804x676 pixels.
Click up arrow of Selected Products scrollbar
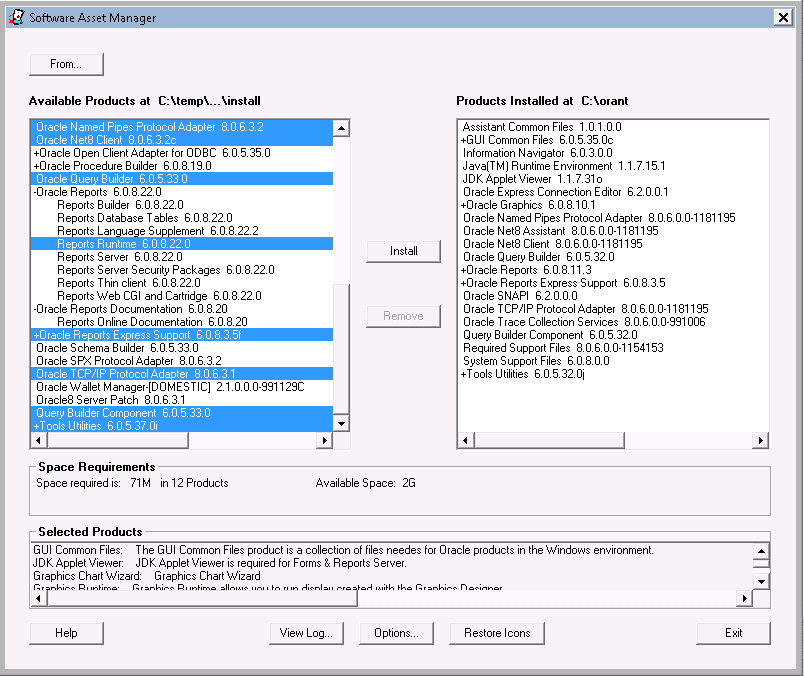(x=761, y=551)
